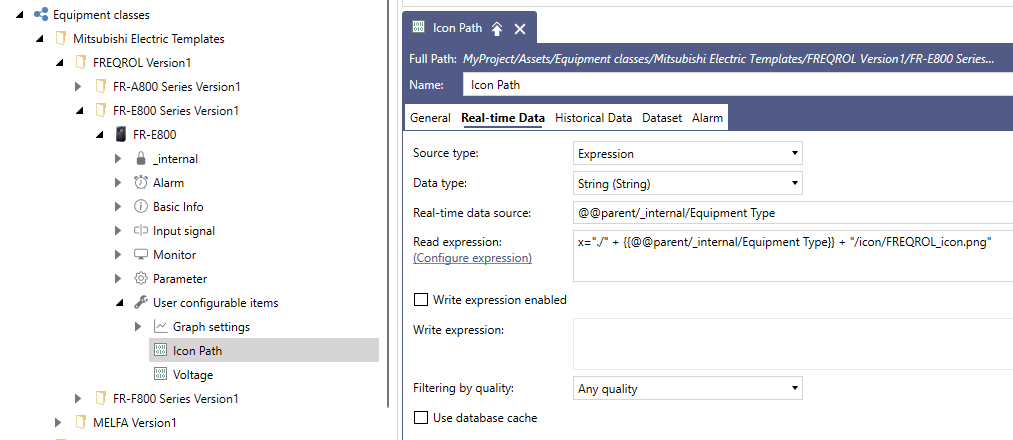The height and width of the screenshot is (440, 1013).
Task: Click the Name input field
Action: coord(738,85)
